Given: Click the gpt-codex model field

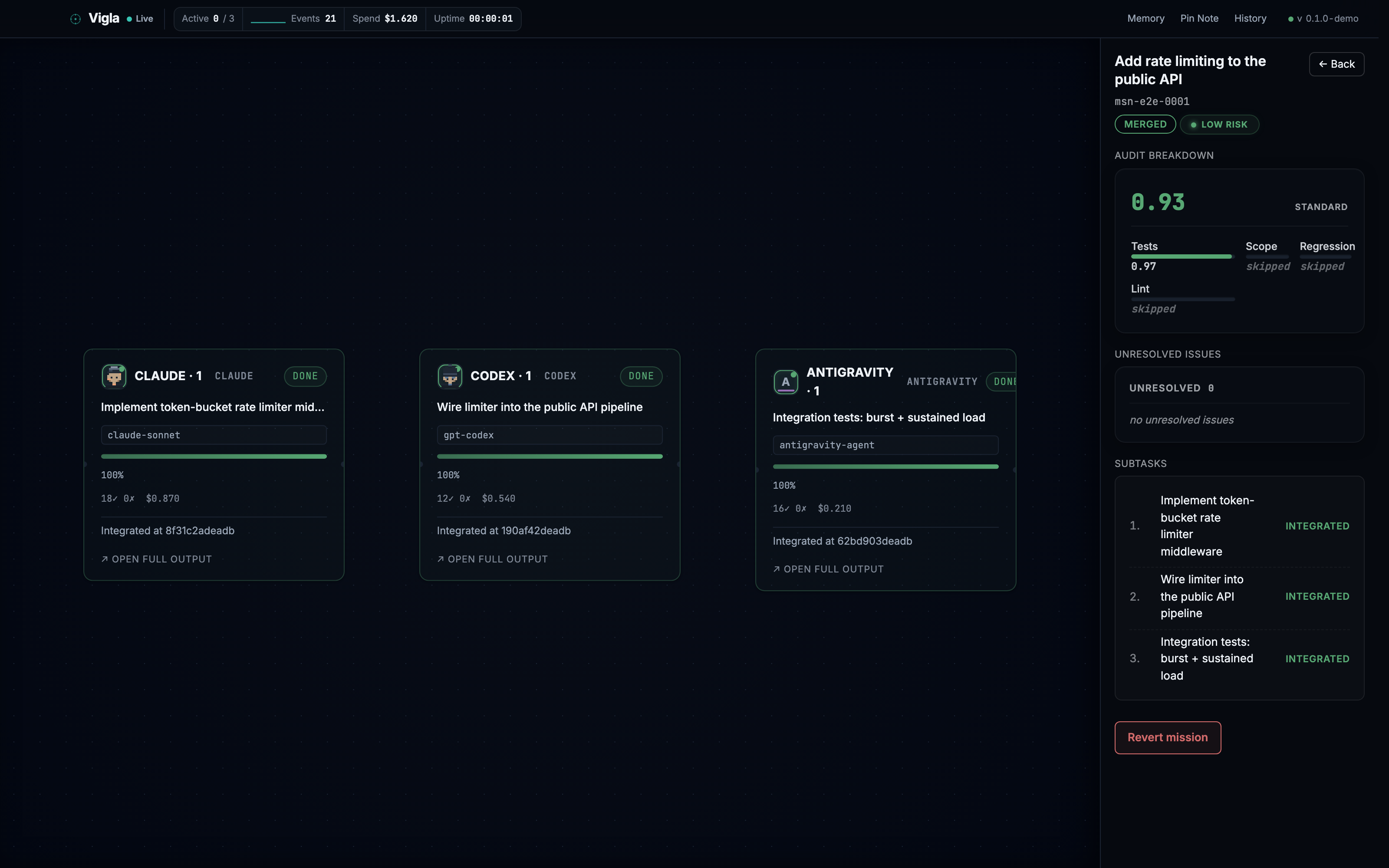Looking at the screenshot, I should (549, 435).
